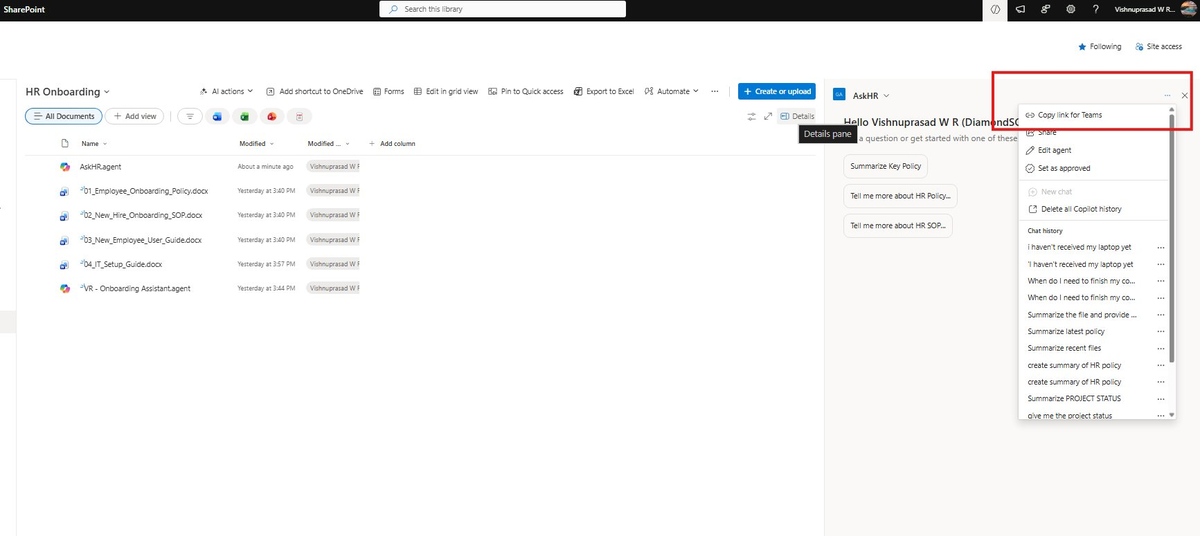
Task: Open 04_IT_Setup_Guide.docx
Action: pos(121,264)
